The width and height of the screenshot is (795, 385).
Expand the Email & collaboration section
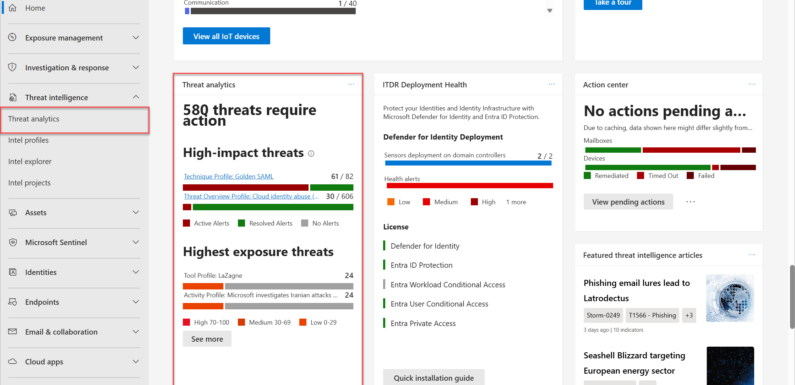click(135, 332)
